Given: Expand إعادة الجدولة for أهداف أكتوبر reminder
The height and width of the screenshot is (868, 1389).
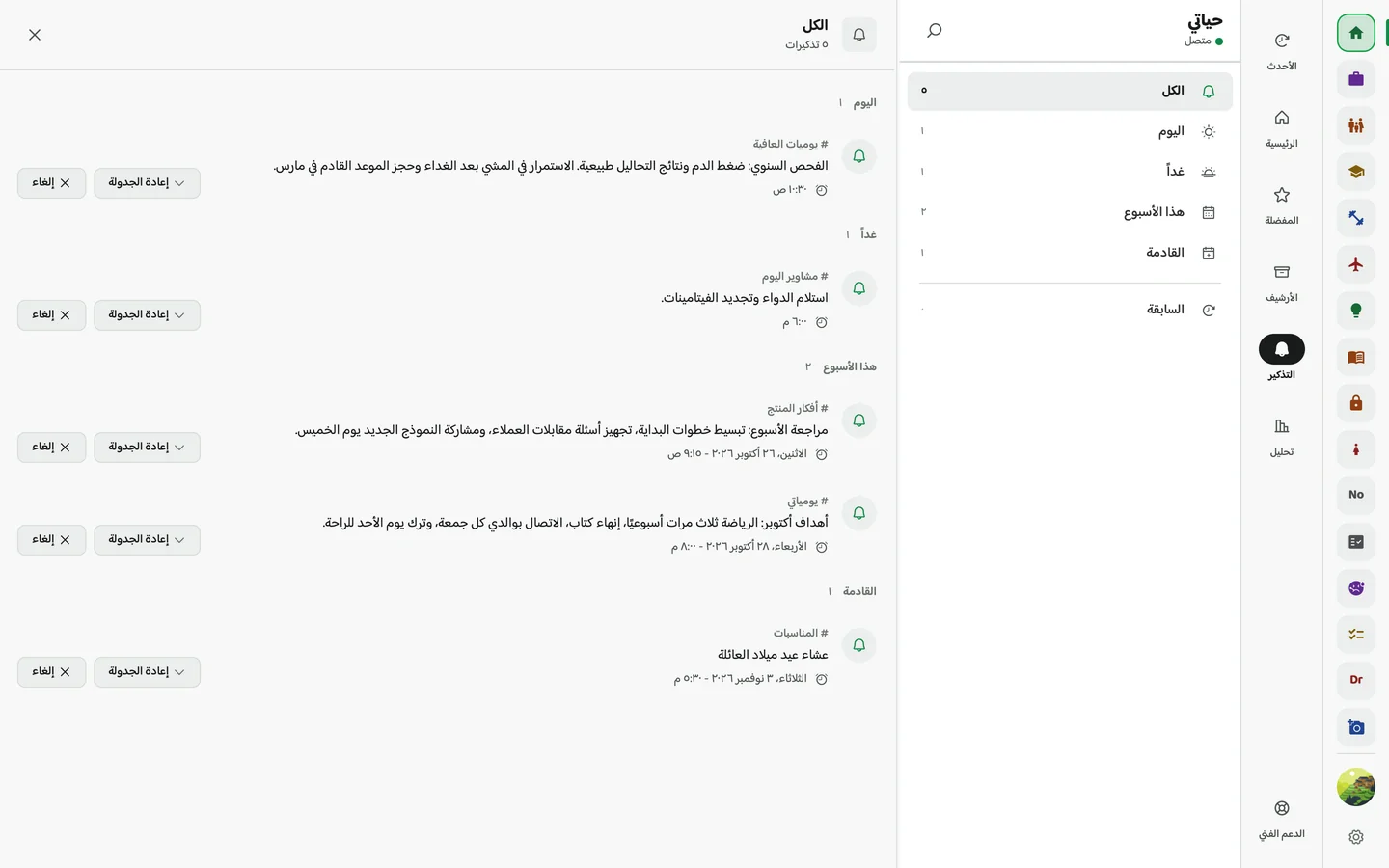Looking at the screenshot, I should tap(147, 540).
